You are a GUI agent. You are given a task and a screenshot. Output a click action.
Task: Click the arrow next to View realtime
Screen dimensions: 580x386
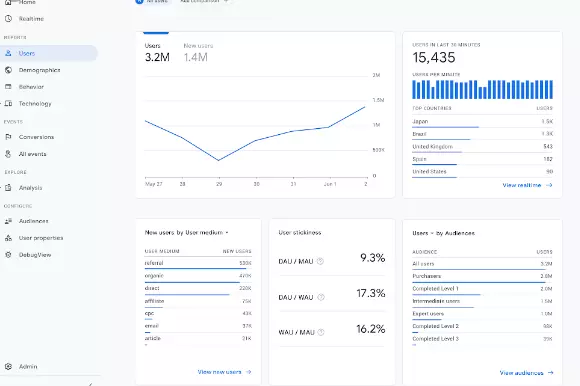tap(549, 185)
